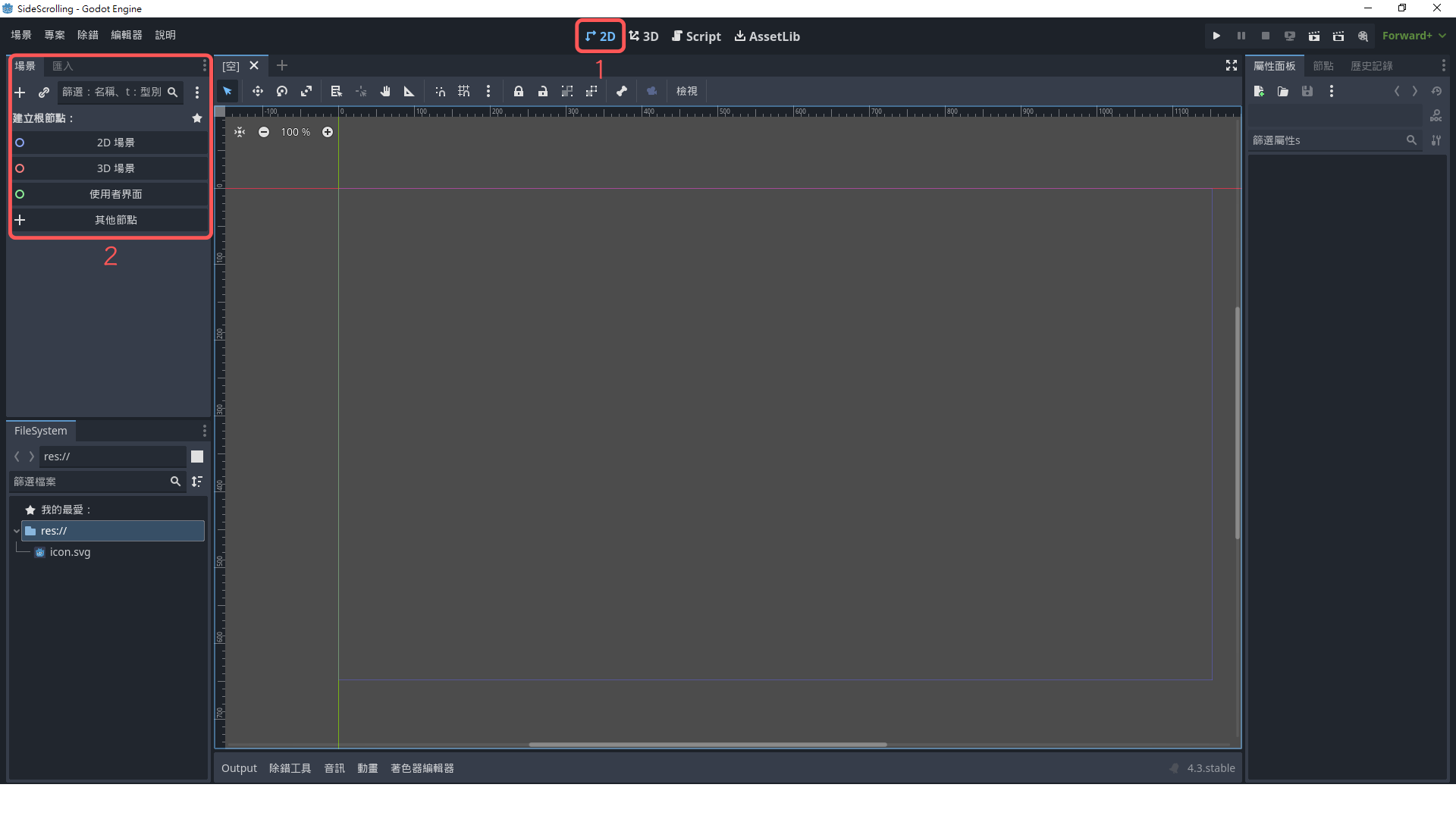Select the Ruler measurement tool
1456x819 pixels.
(409, 91)
